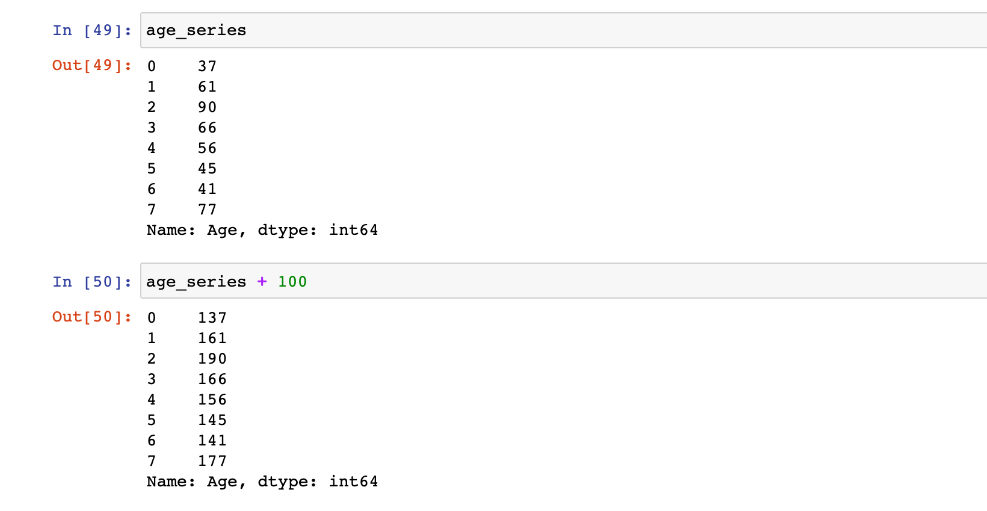This screenshot has width=987, height=511.
Task: Select the In [50] prompt label
Action: point(93,281)
